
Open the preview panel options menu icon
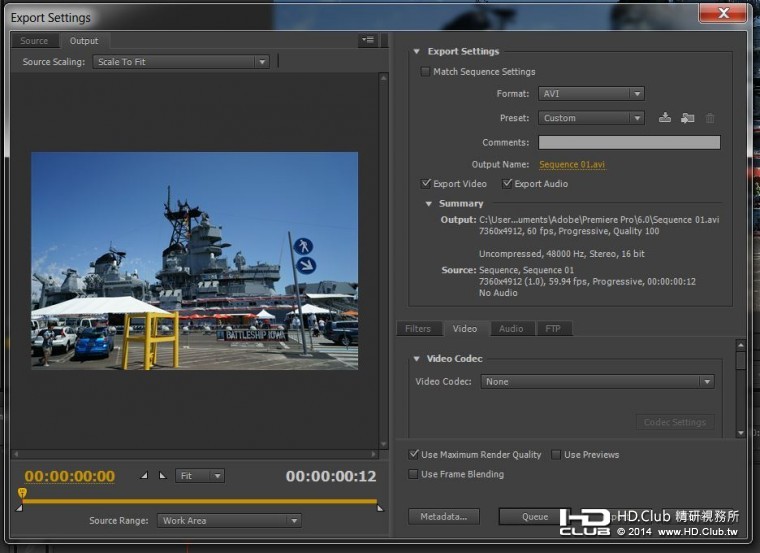(x=368, y=41)
